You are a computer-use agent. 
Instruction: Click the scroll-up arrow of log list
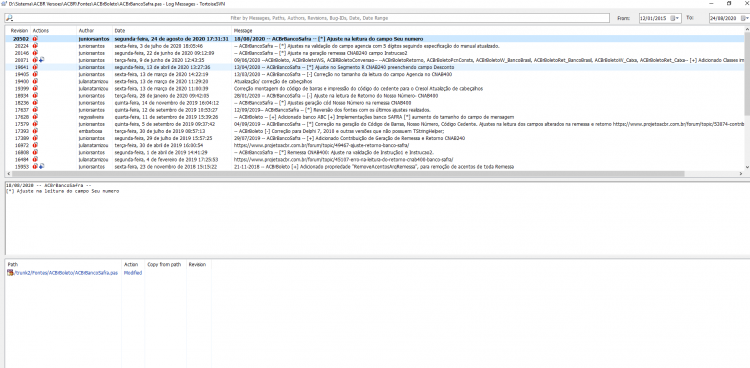(x=747, y=30)
